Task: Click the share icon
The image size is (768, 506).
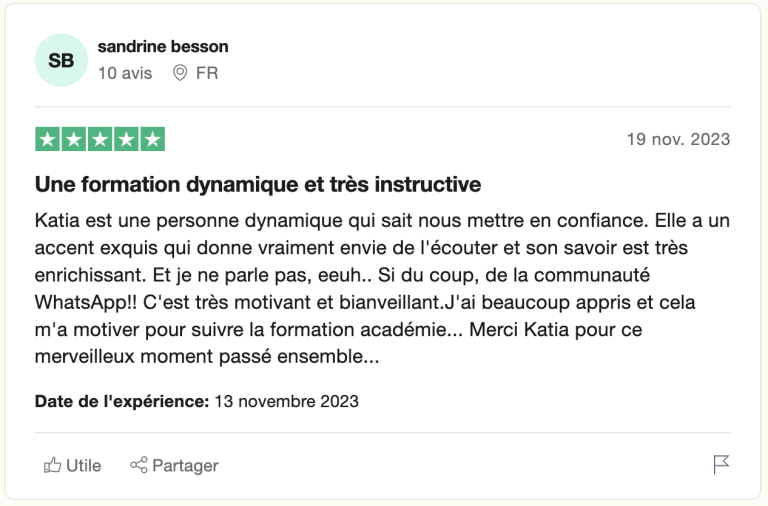Action: [x=139, y=465]
